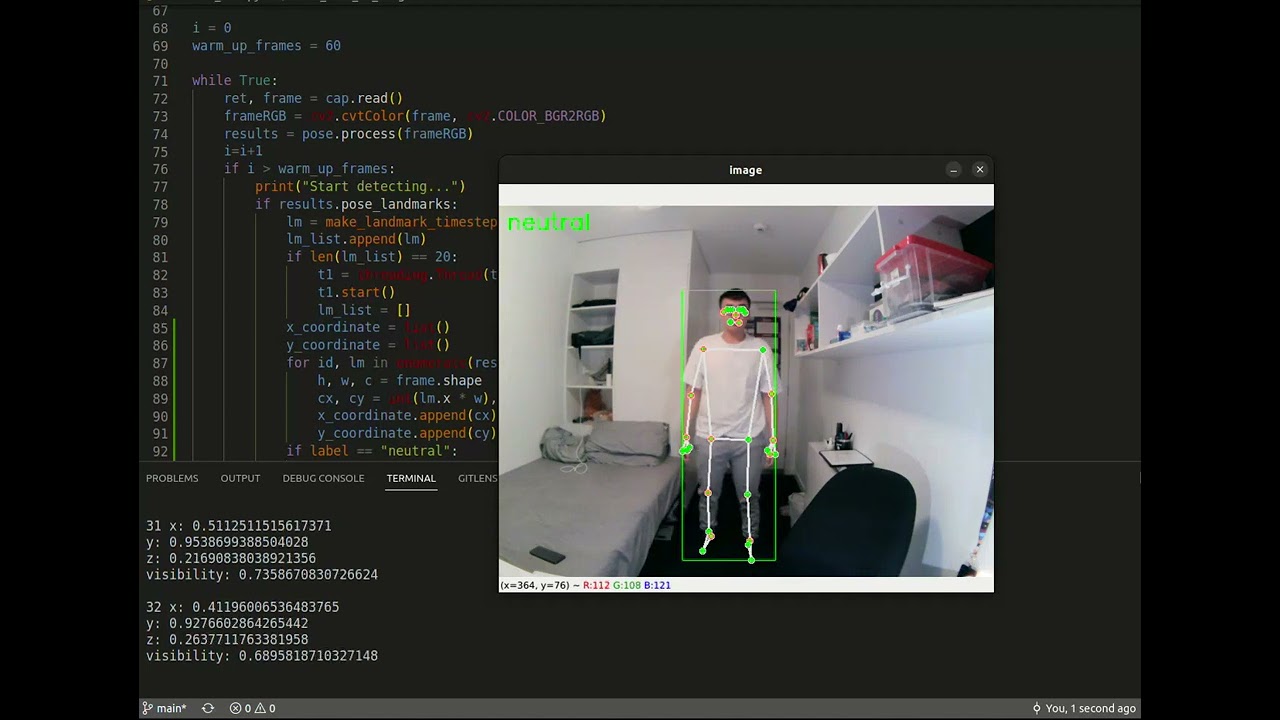Click line number 89 in the gutter
This screenshot has width=1280, height=720.
click(160, 398)
